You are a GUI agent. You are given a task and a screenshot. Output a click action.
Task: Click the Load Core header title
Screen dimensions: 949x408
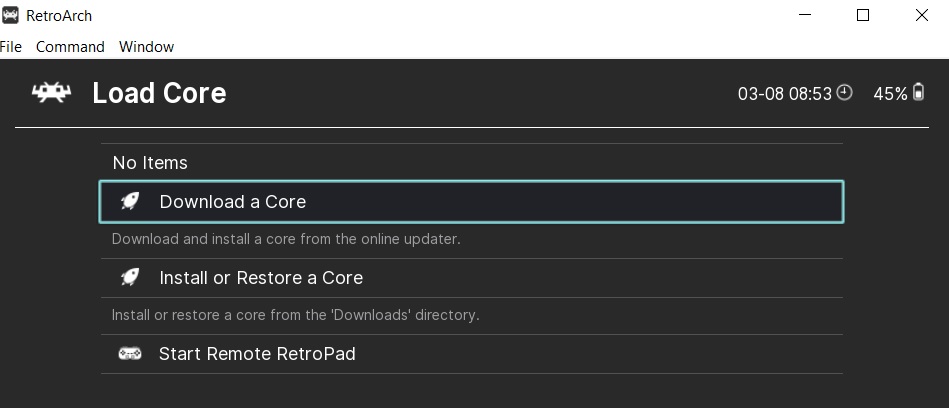[x=159, y=93]
